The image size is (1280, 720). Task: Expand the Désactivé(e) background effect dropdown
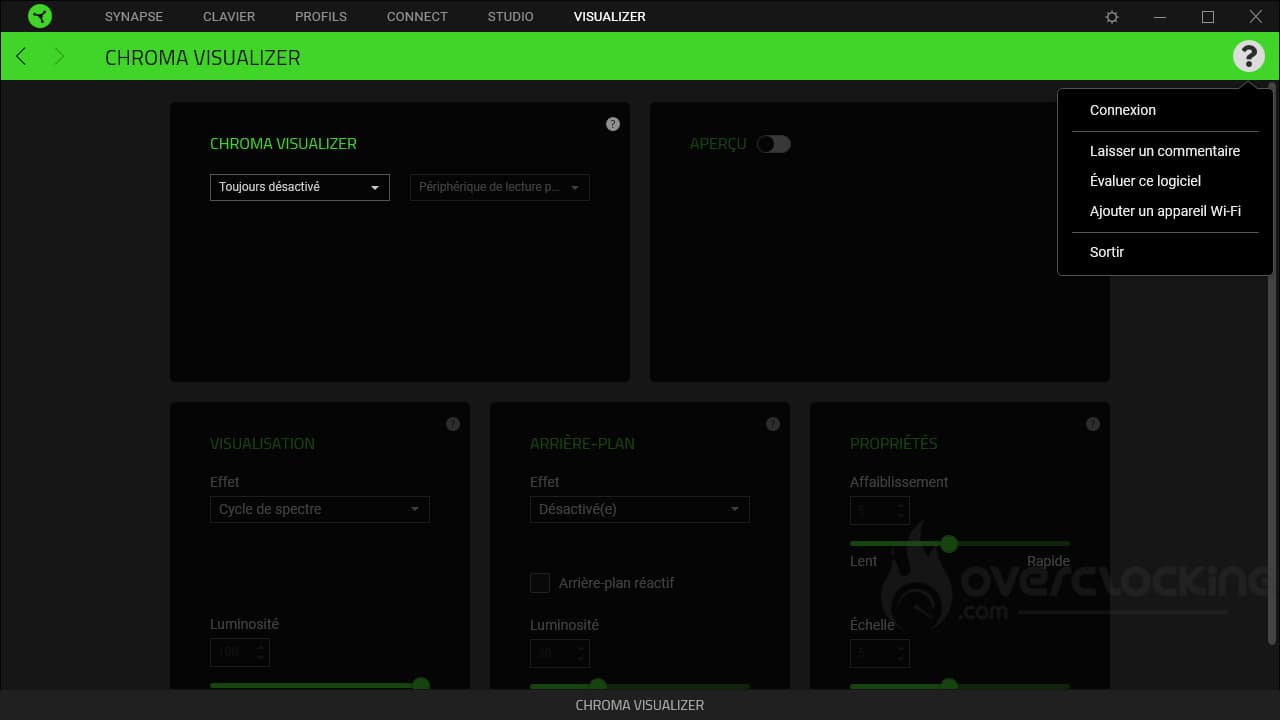click(x=640, y=509)
